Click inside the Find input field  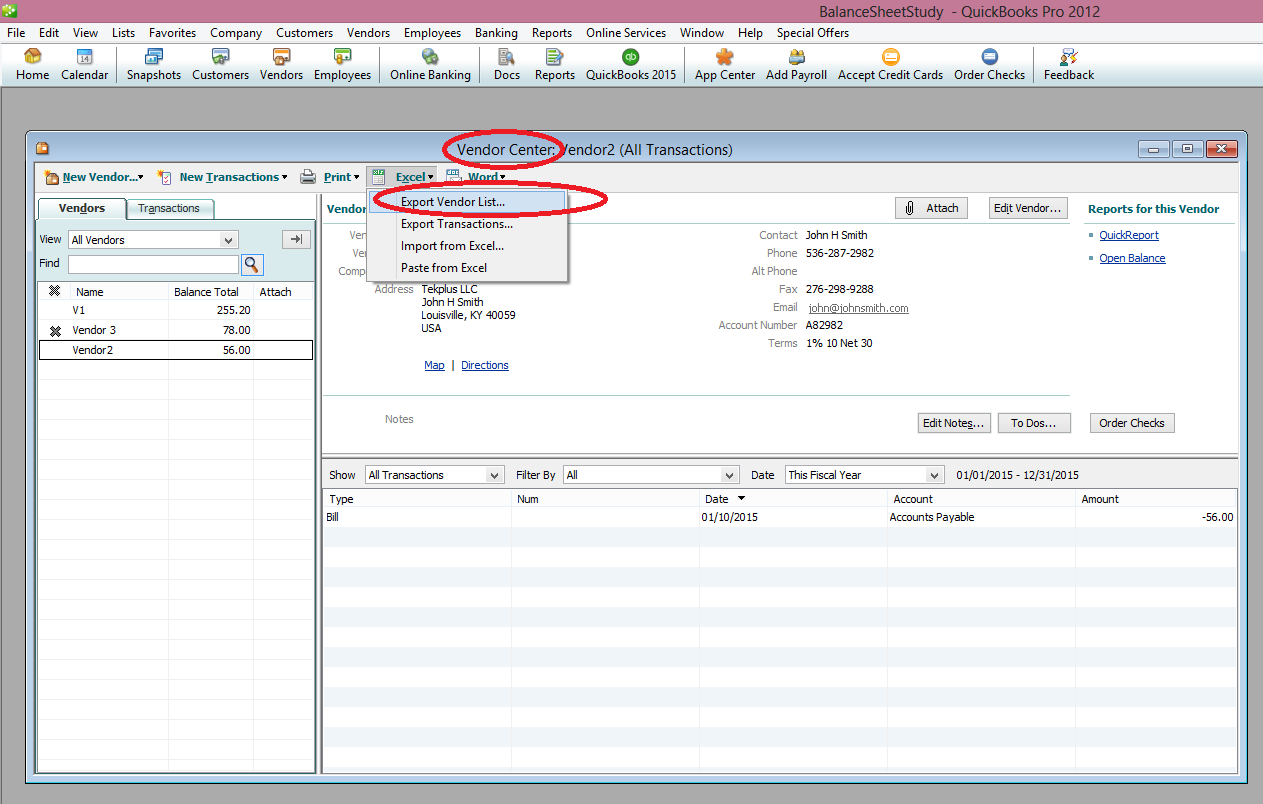tap(152, 264)
